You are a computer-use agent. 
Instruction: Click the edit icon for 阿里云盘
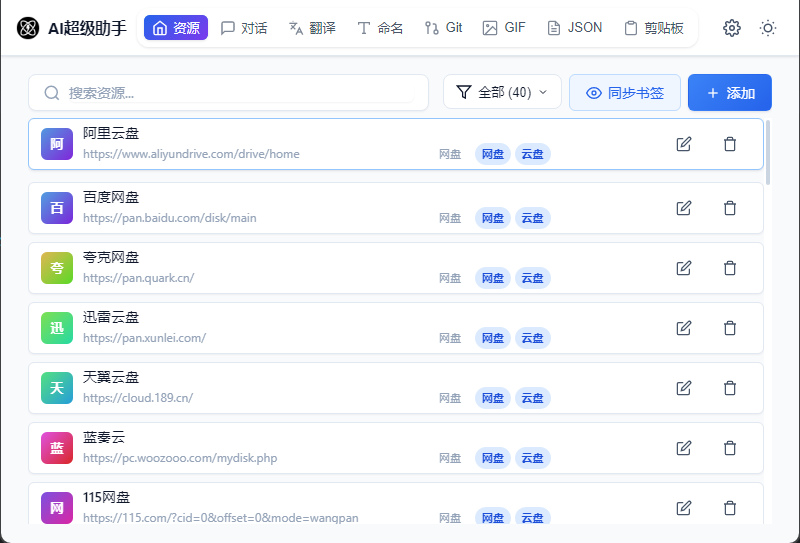[x=684, y=144]
